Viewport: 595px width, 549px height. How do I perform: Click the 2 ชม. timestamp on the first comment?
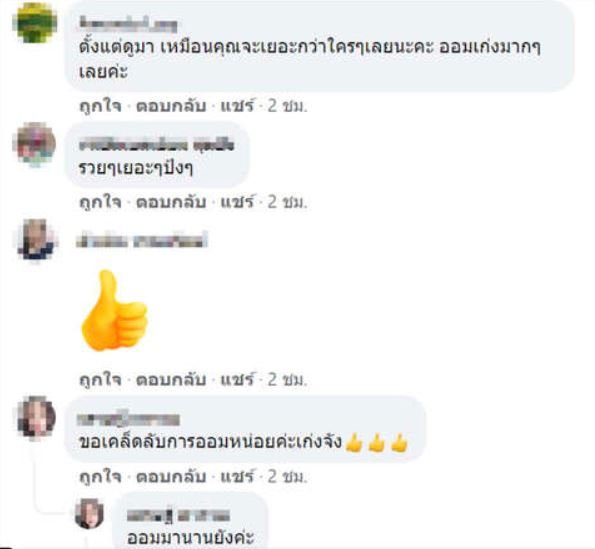click(x=287, y=106)
